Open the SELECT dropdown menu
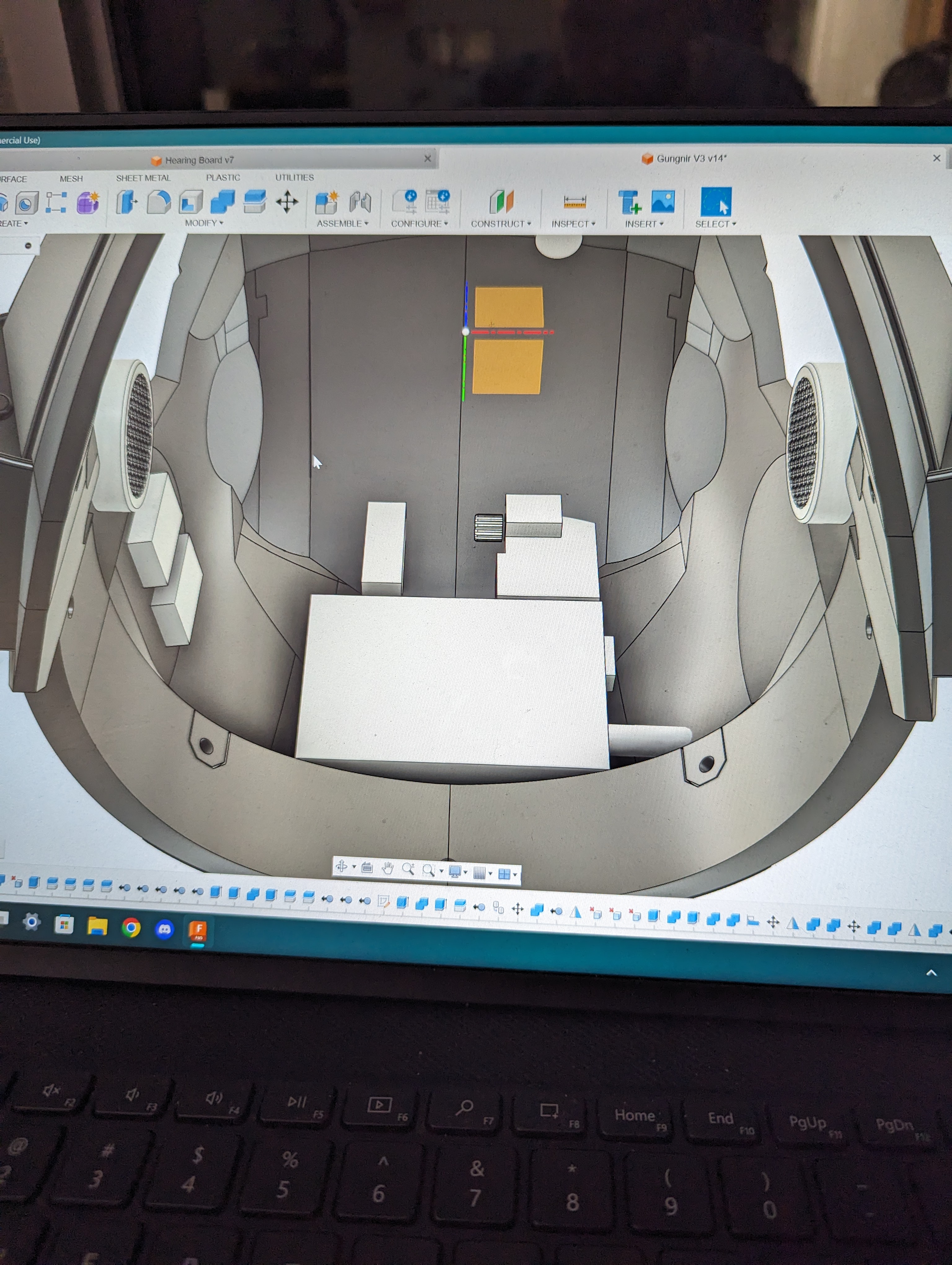 pos(716,224)
